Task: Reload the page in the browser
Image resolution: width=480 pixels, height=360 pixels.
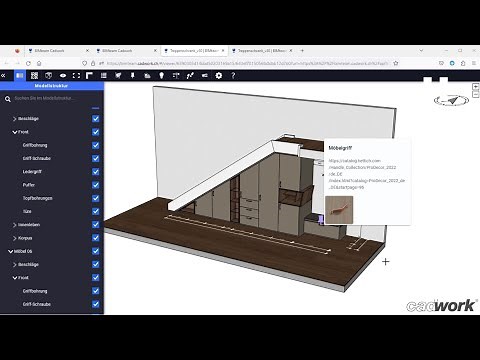Action: (x=28, y=63)
